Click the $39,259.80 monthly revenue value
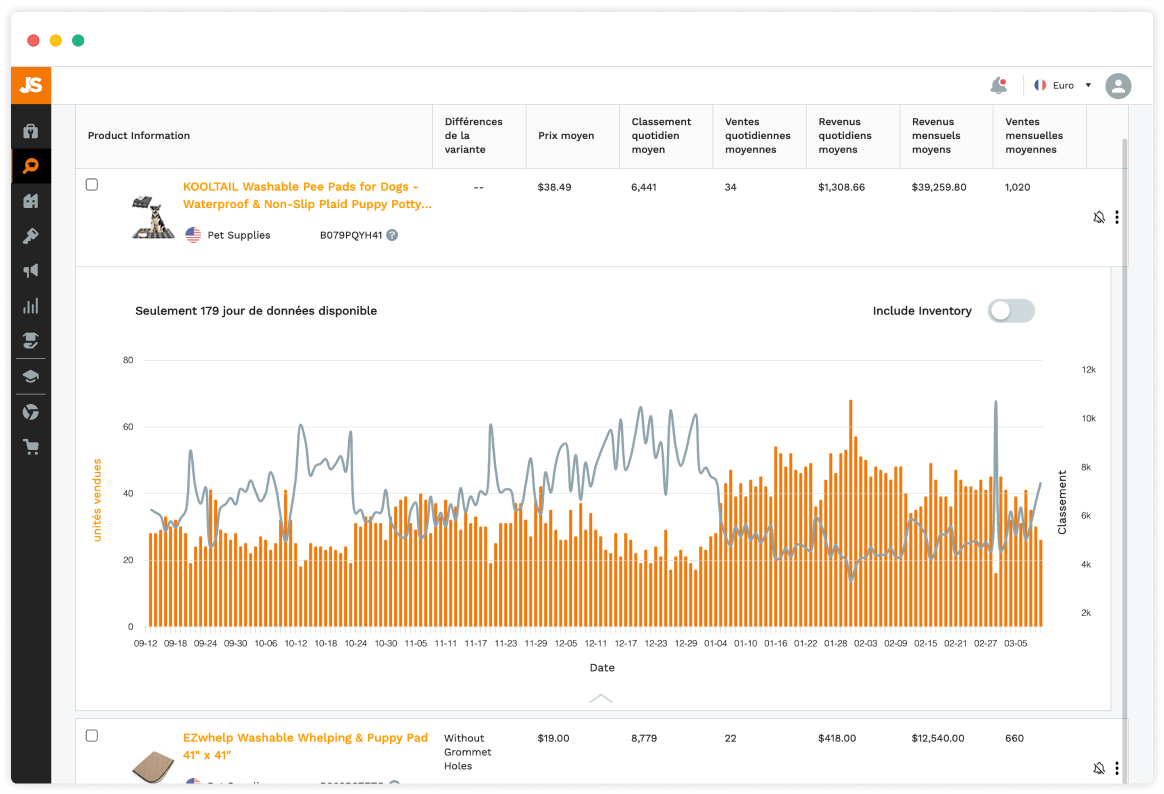This screenshot has height=794, width=1164. tap(938, 187)
